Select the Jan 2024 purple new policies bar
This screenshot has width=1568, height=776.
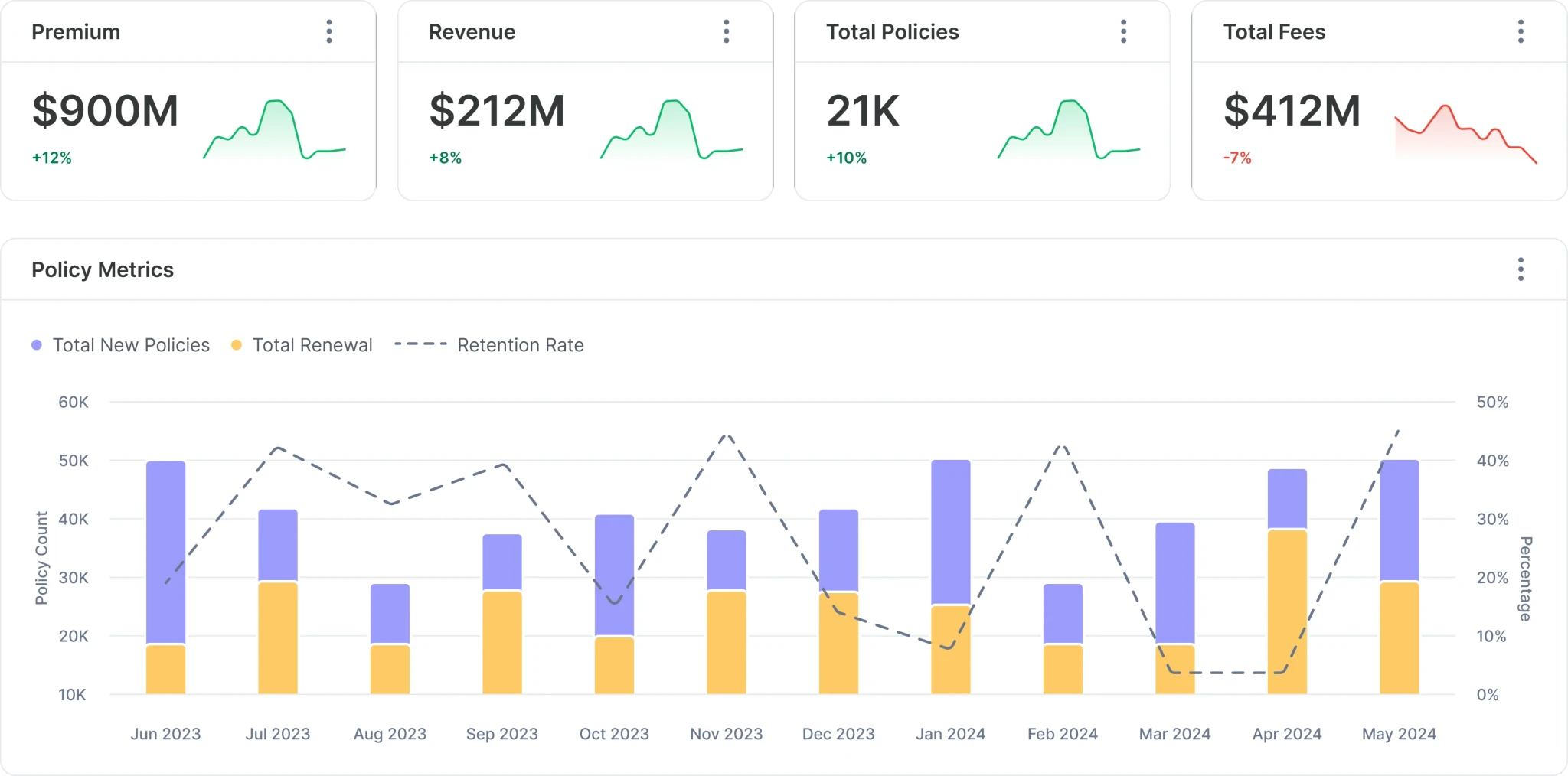point(951,532)
